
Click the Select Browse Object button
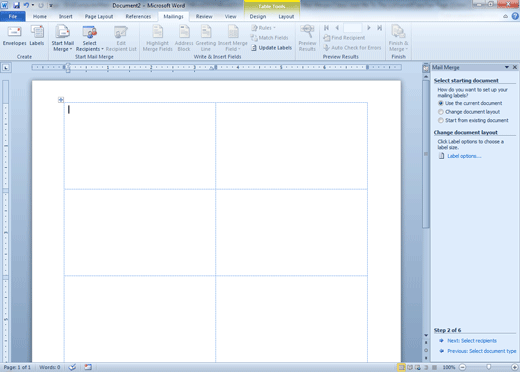tap(426, 350)
